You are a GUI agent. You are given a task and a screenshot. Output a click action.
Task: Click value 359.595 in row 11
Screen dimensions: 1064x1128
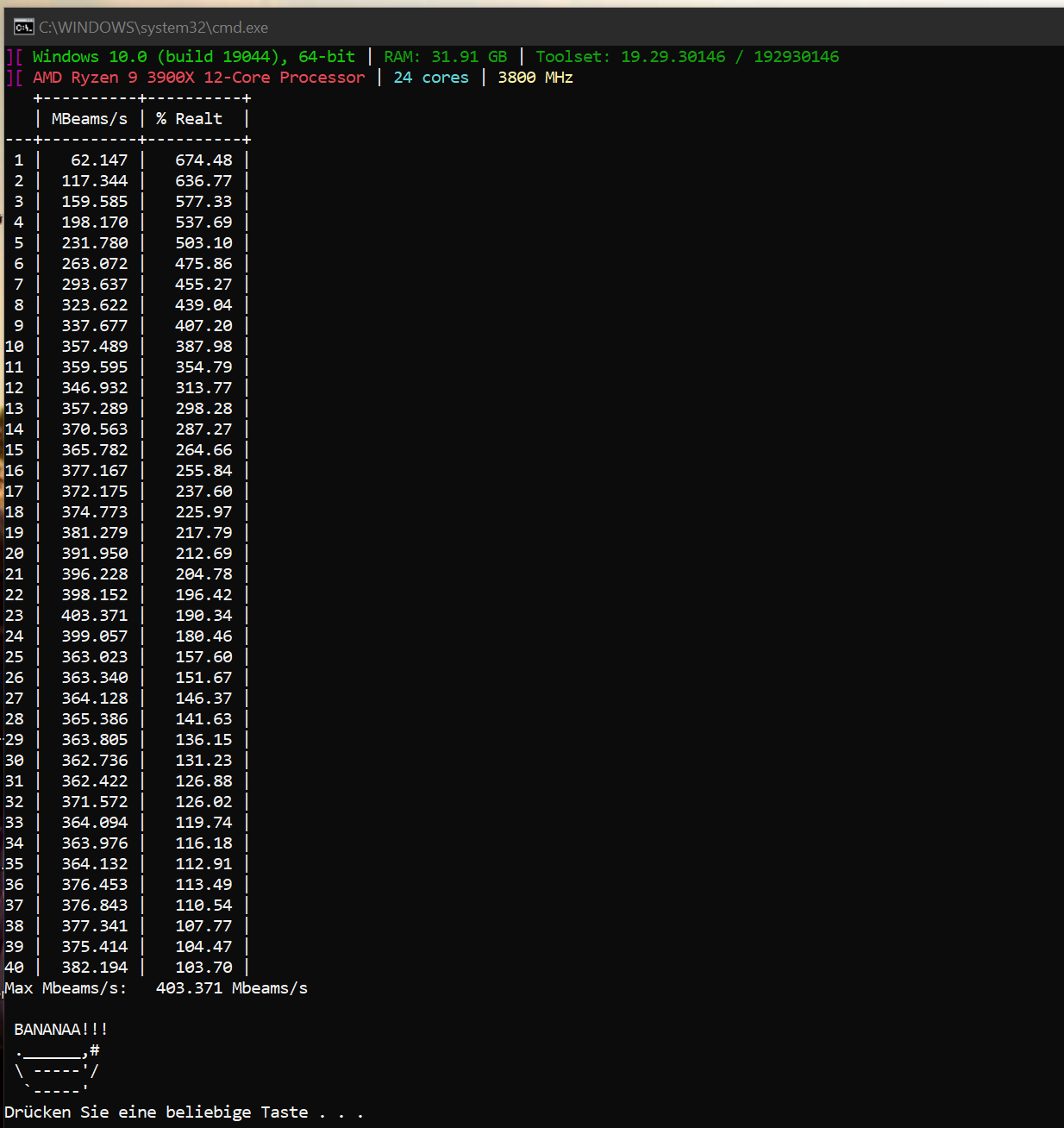(95, 367)
